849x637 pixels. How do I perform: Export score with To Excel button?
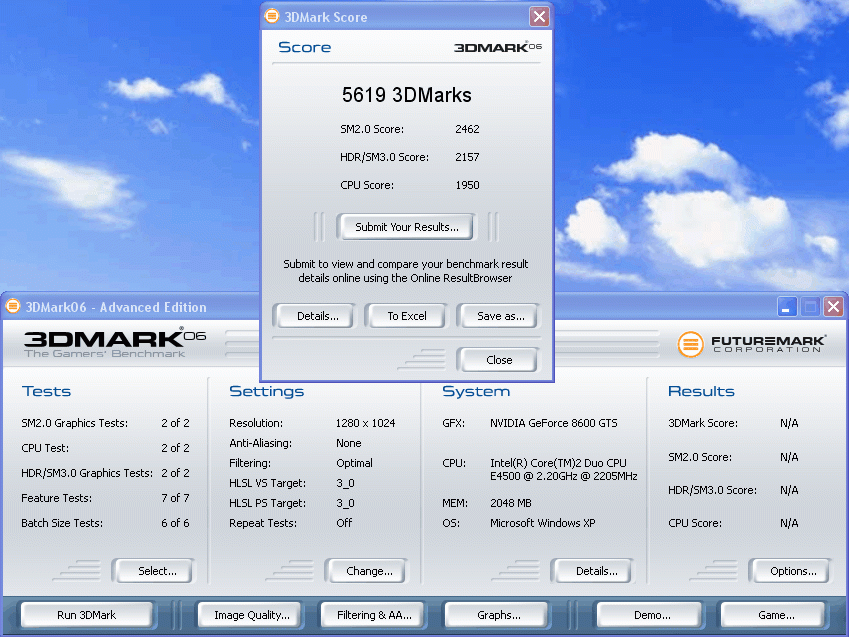[x=406, y=316]
